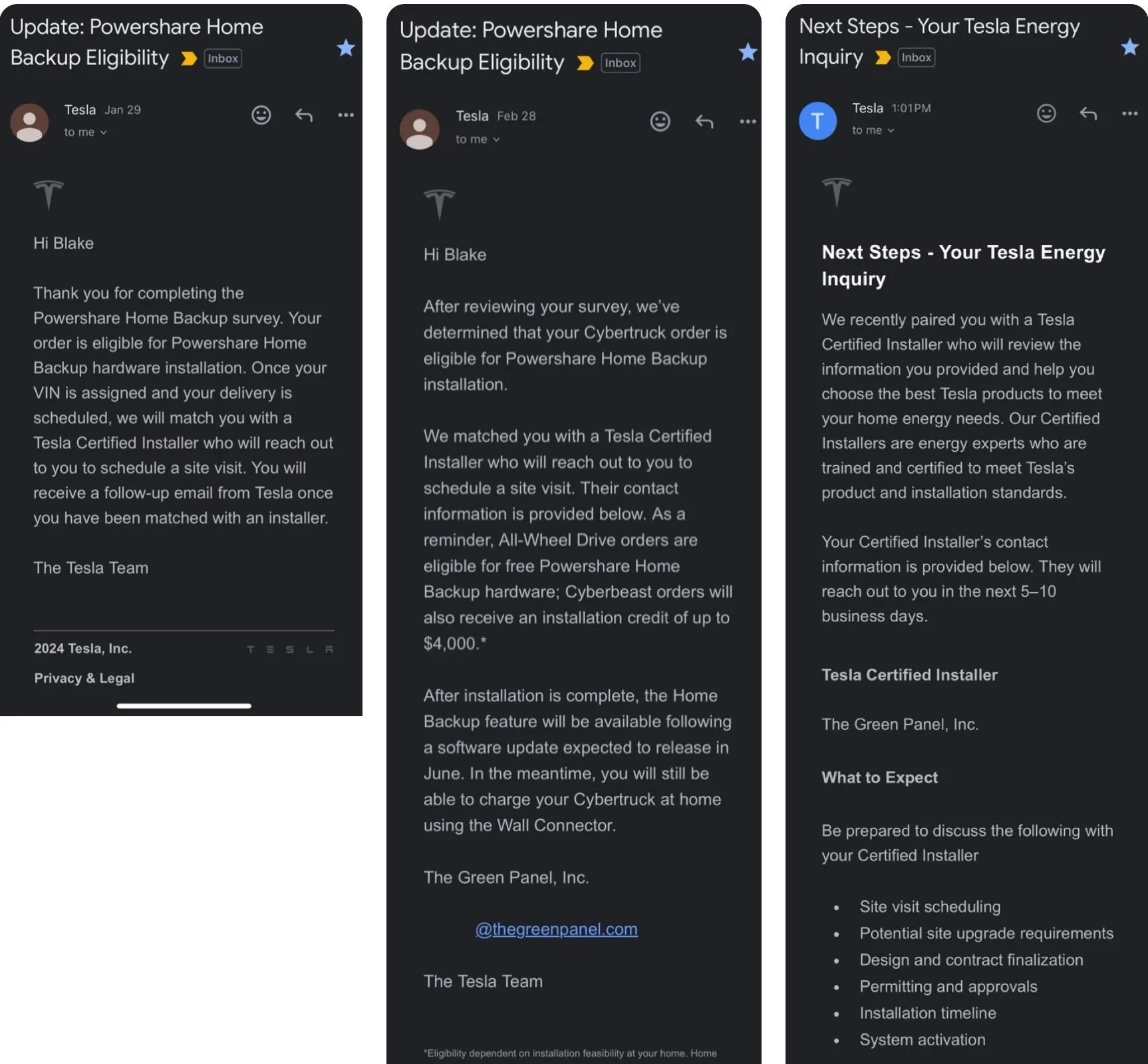
Task: Open more options on Feb 28 email
Action: (748, 121)
